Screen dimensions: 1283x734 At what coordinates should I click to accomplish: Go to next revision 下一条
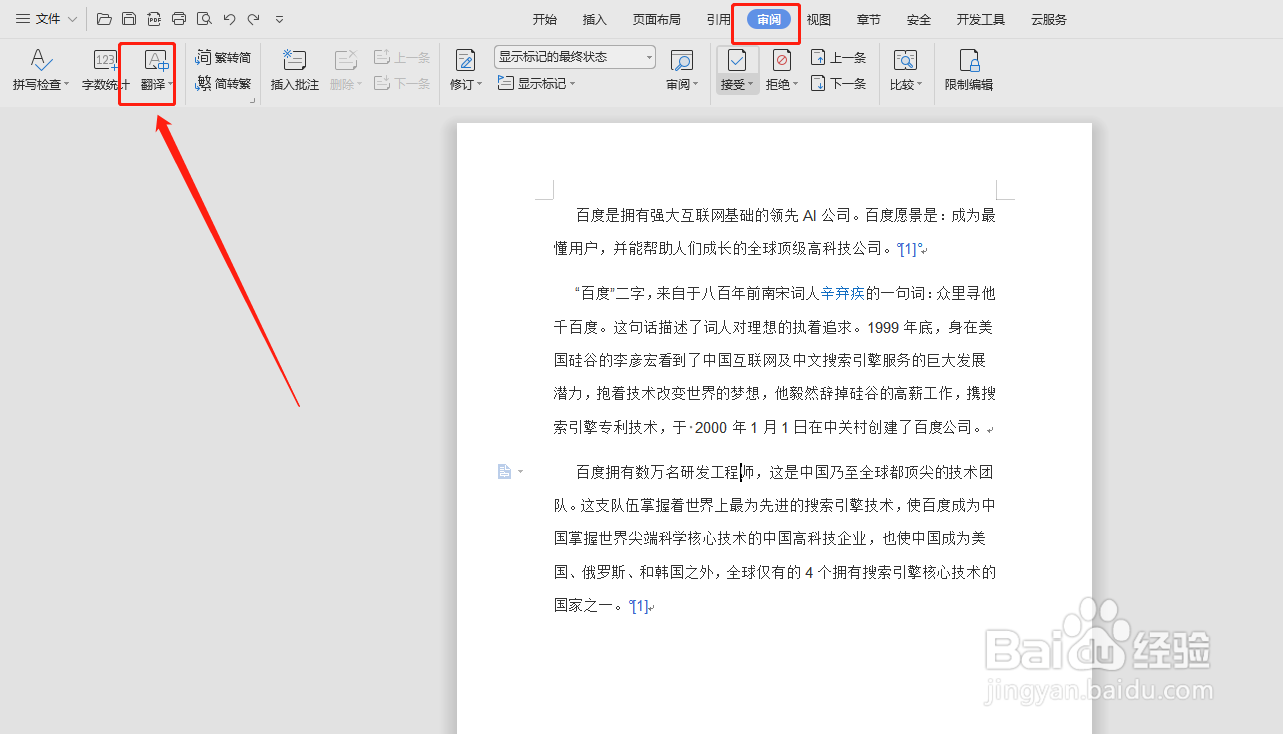tap(838, 84)
